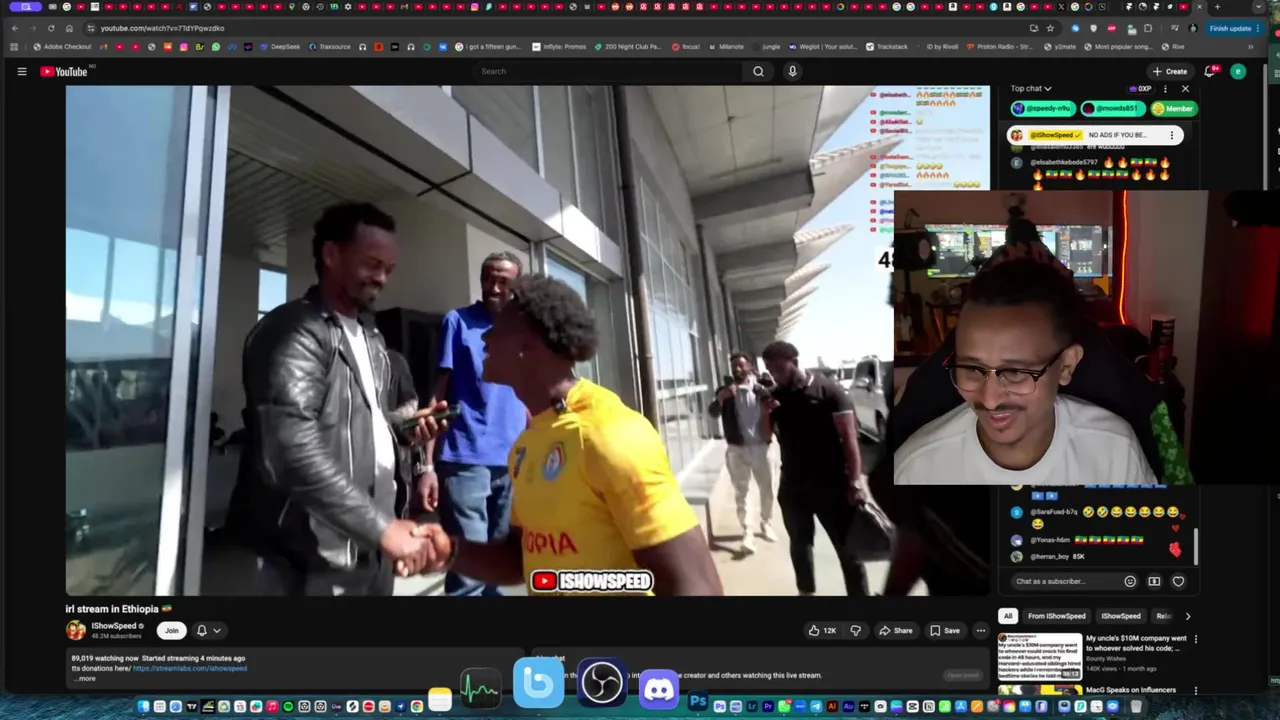This screenshot has width=1280, height=720.
Task: Open options for MacG Speaks video
Action: coord(1195,691)
